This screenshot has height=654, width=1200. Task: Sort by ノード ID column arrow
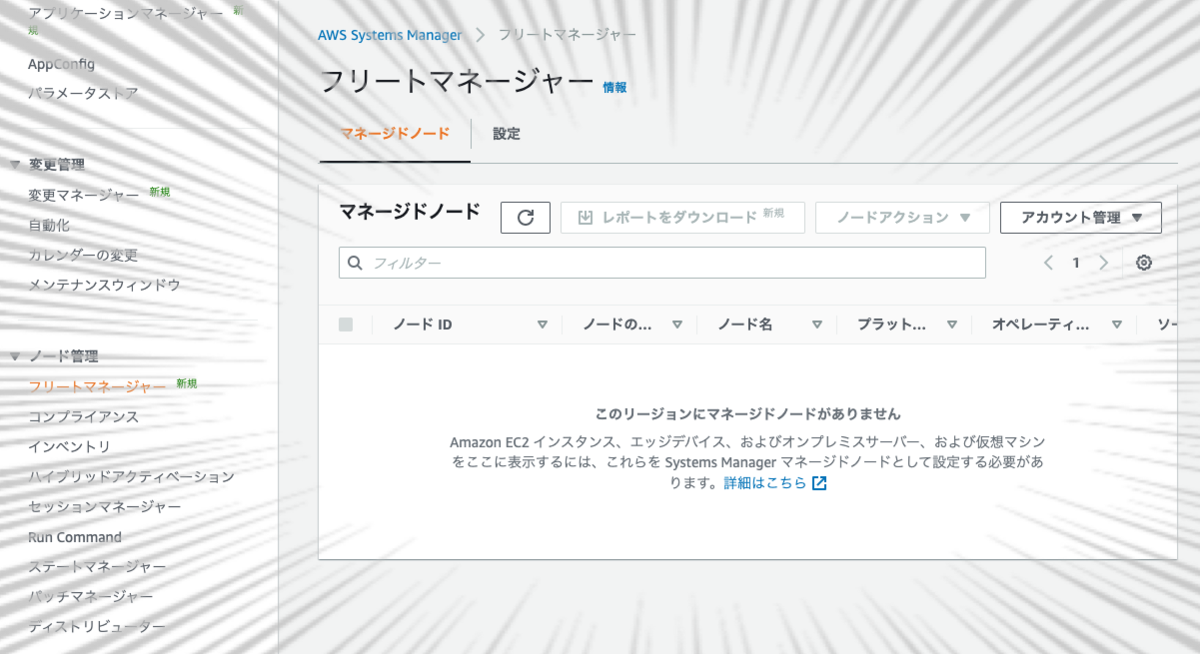(x=542, y=325)
